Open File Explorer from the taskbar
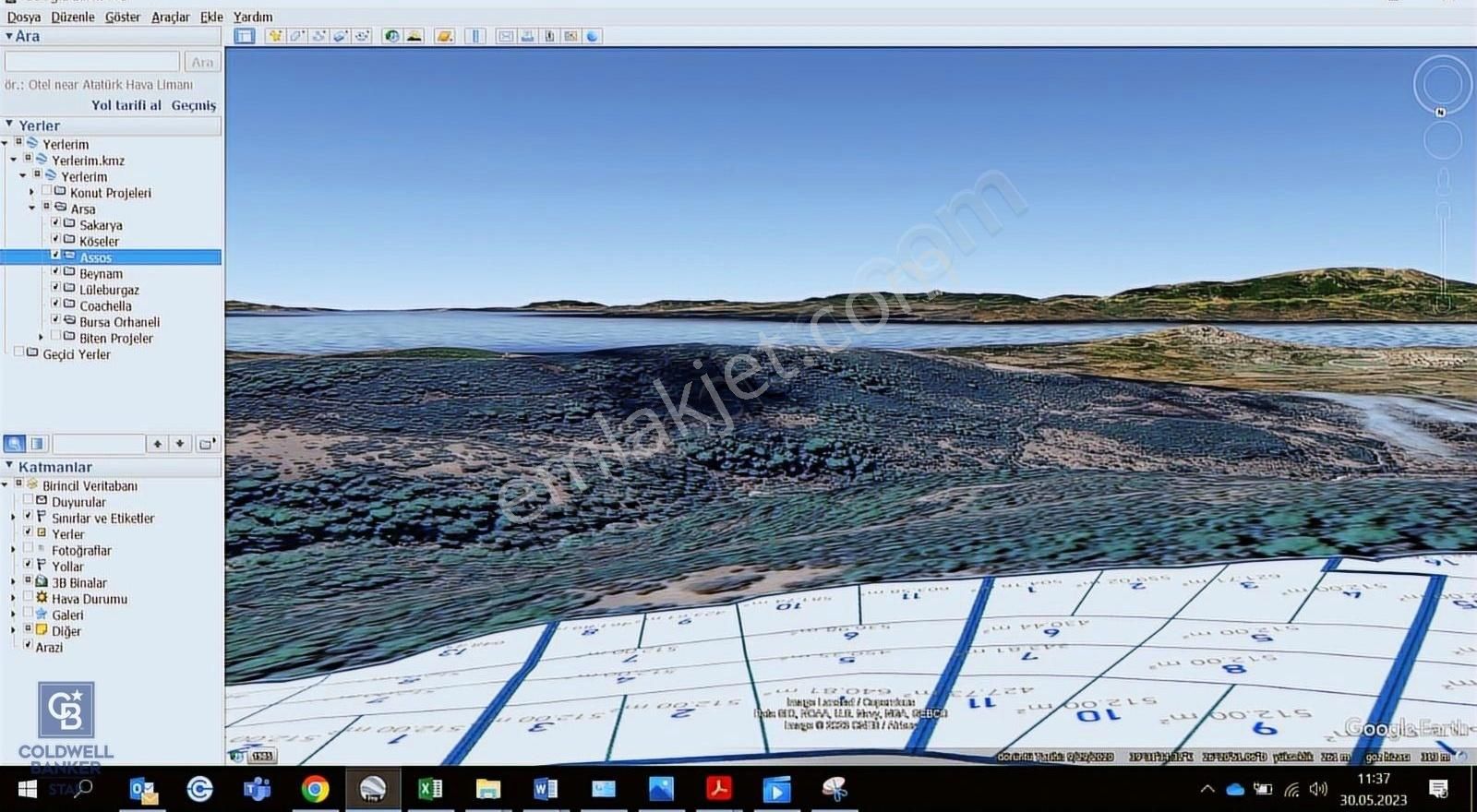 (487, 789)
